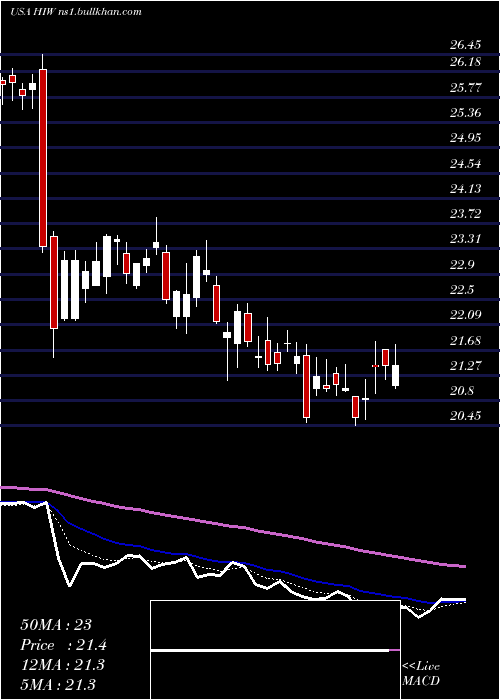This screenshot has height=700, width=500.
Task: Click the 22.5 price axis label
Action: [462, 290]
